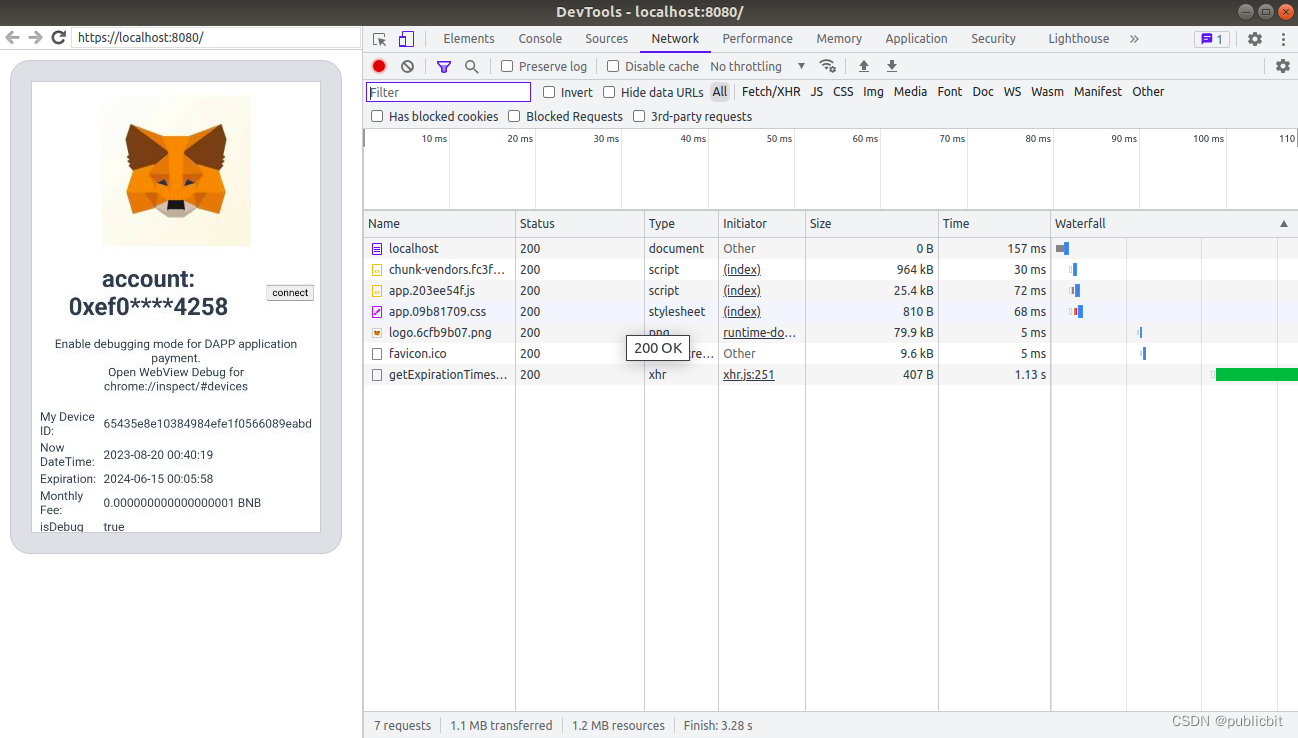The image size is (1298, 738).
Task: Enable Preserve log checkbox
Action: [507, 66]
